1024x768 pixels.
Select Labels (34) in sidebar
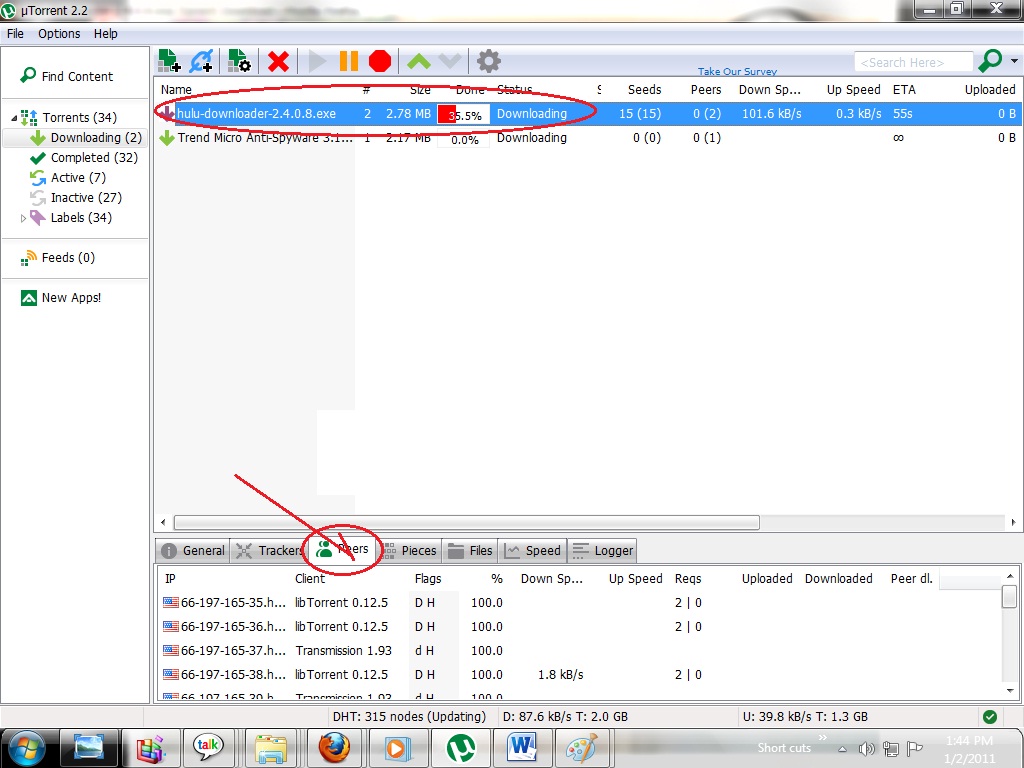[x=71, y=217]
